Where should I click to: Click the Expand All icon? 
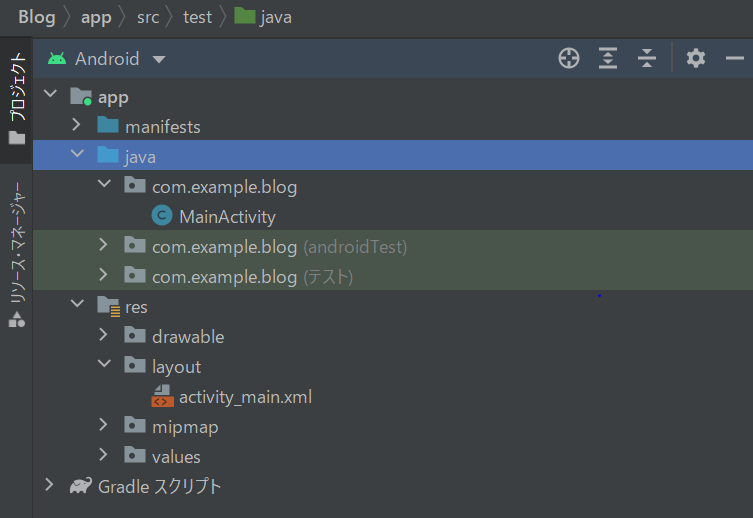(x=608, y=59)
